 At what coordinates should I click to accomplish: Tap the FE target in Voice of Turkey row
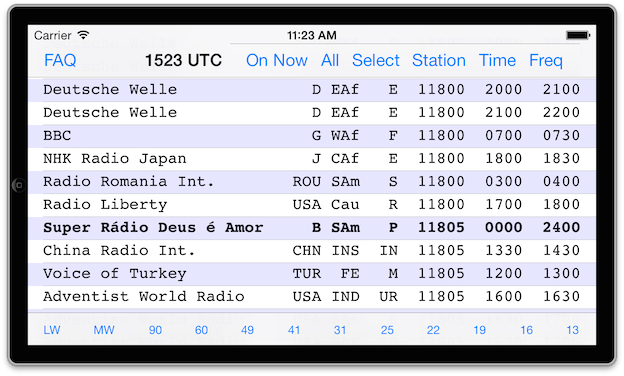coord(350,274)
